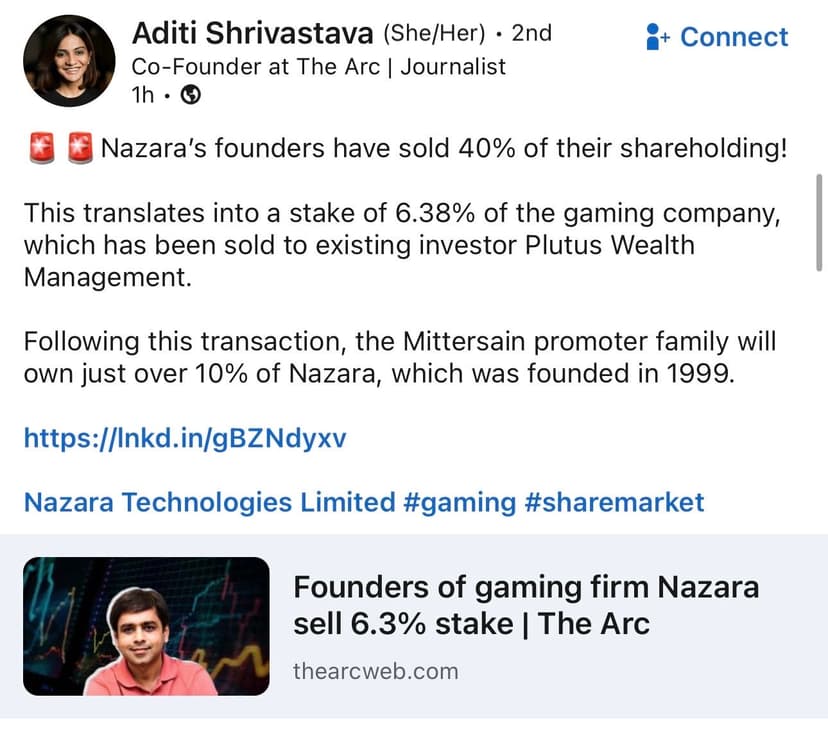Click the (She/Her) pronoun label
This screenshot has height=729, width=828.
[x=434, y=33]
